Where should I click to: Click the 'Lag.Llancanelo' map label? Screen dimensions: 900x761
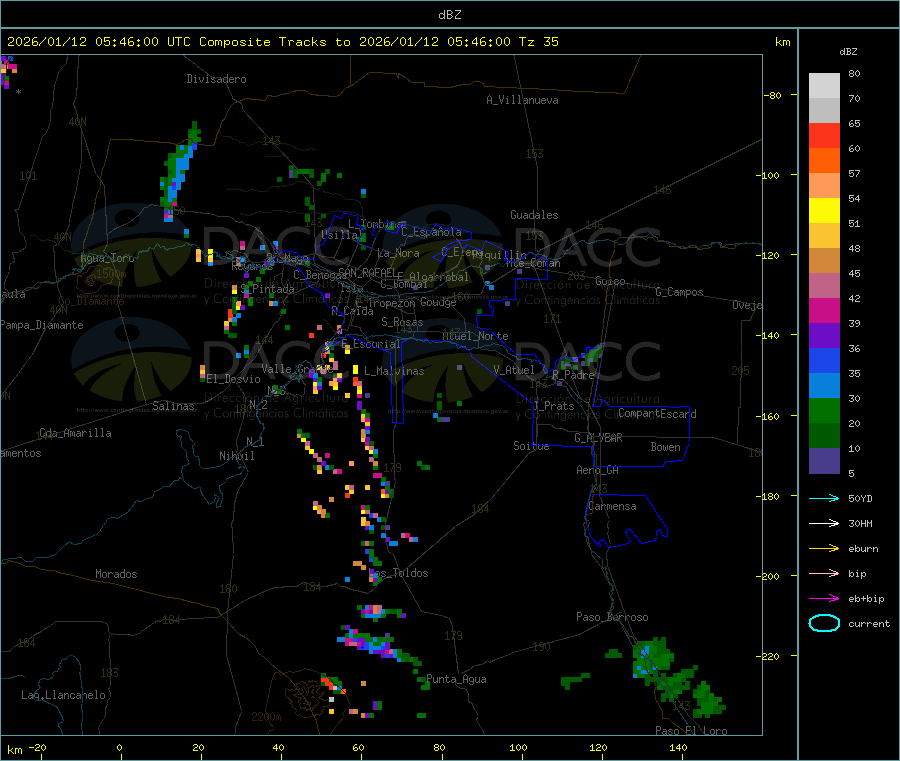(x=63, y=695)
